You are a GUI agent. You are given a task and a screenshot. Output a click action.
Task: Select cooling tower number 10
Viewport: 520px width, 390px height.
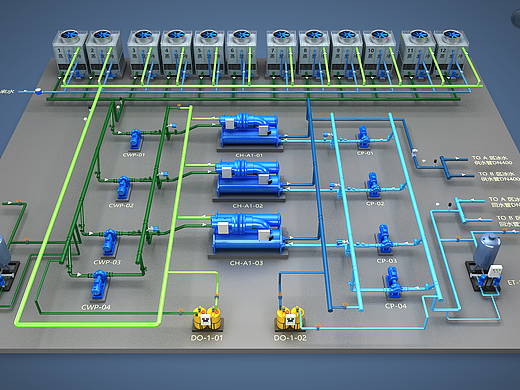tap(379, 53)
